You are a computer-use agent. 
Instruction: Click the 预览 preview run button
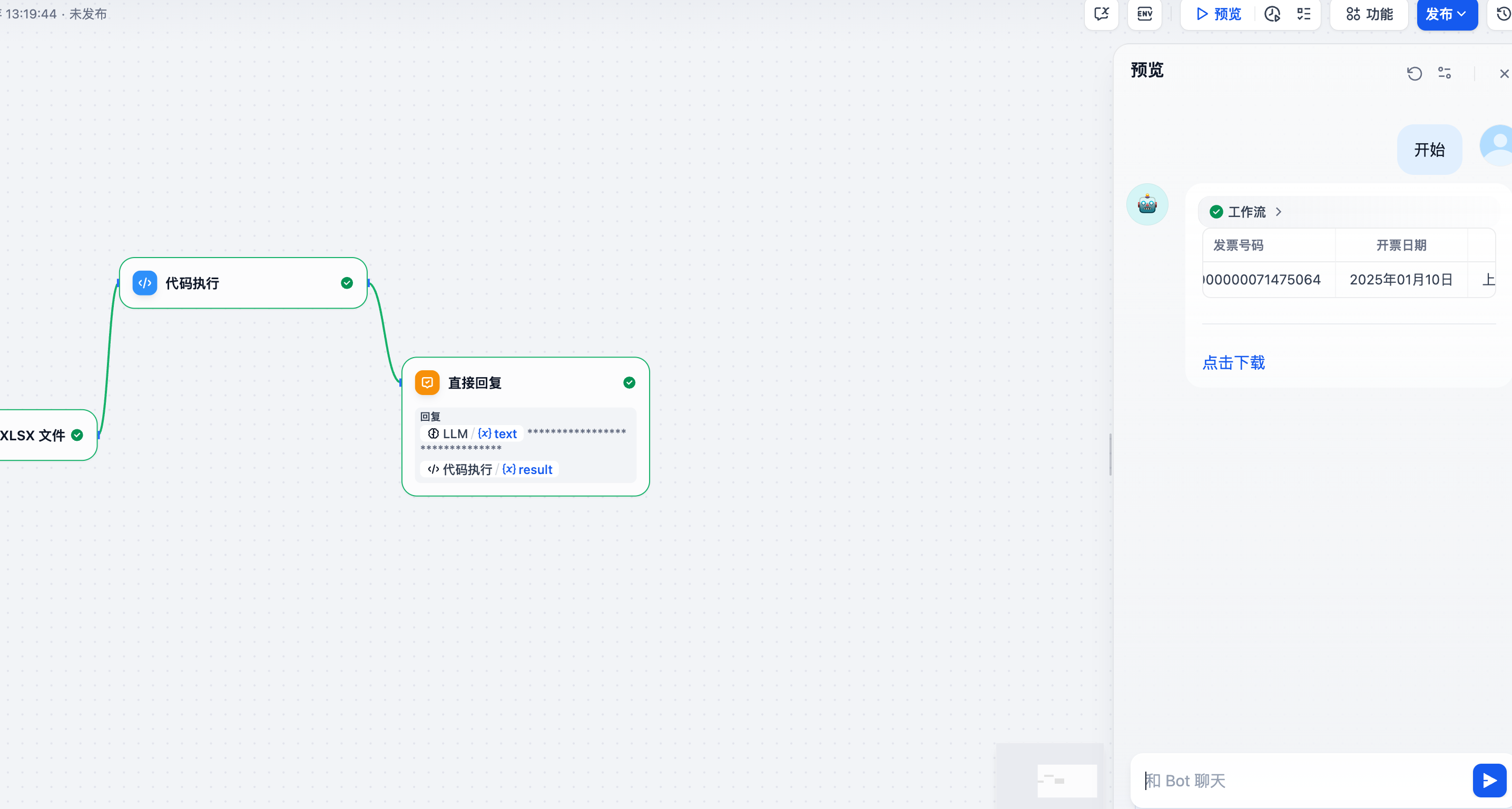click(1219, 14)
